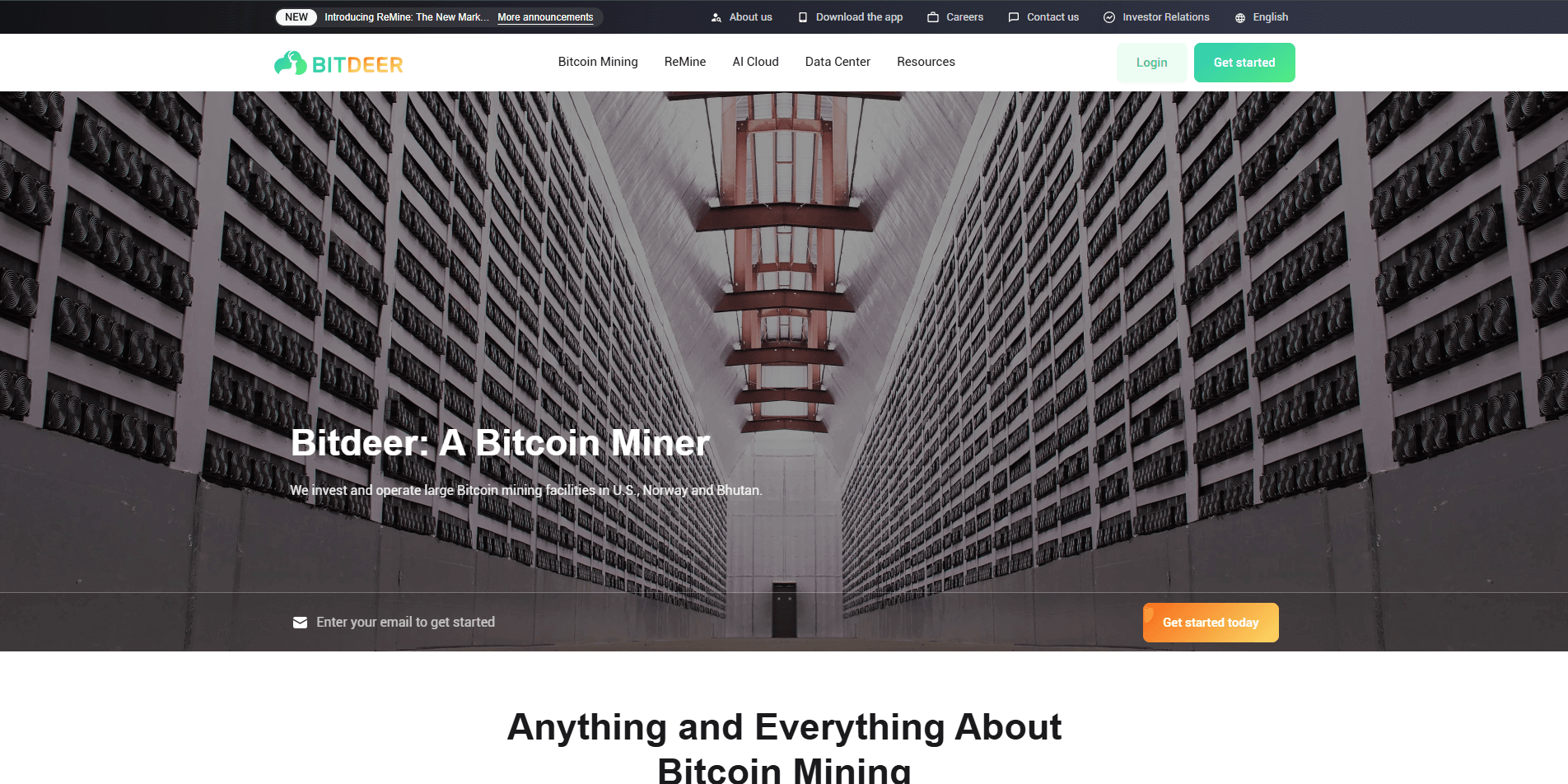This screenshot has width=1568, height=784.
Task: Open the Data Center menu item
Action: pos(838,62)
